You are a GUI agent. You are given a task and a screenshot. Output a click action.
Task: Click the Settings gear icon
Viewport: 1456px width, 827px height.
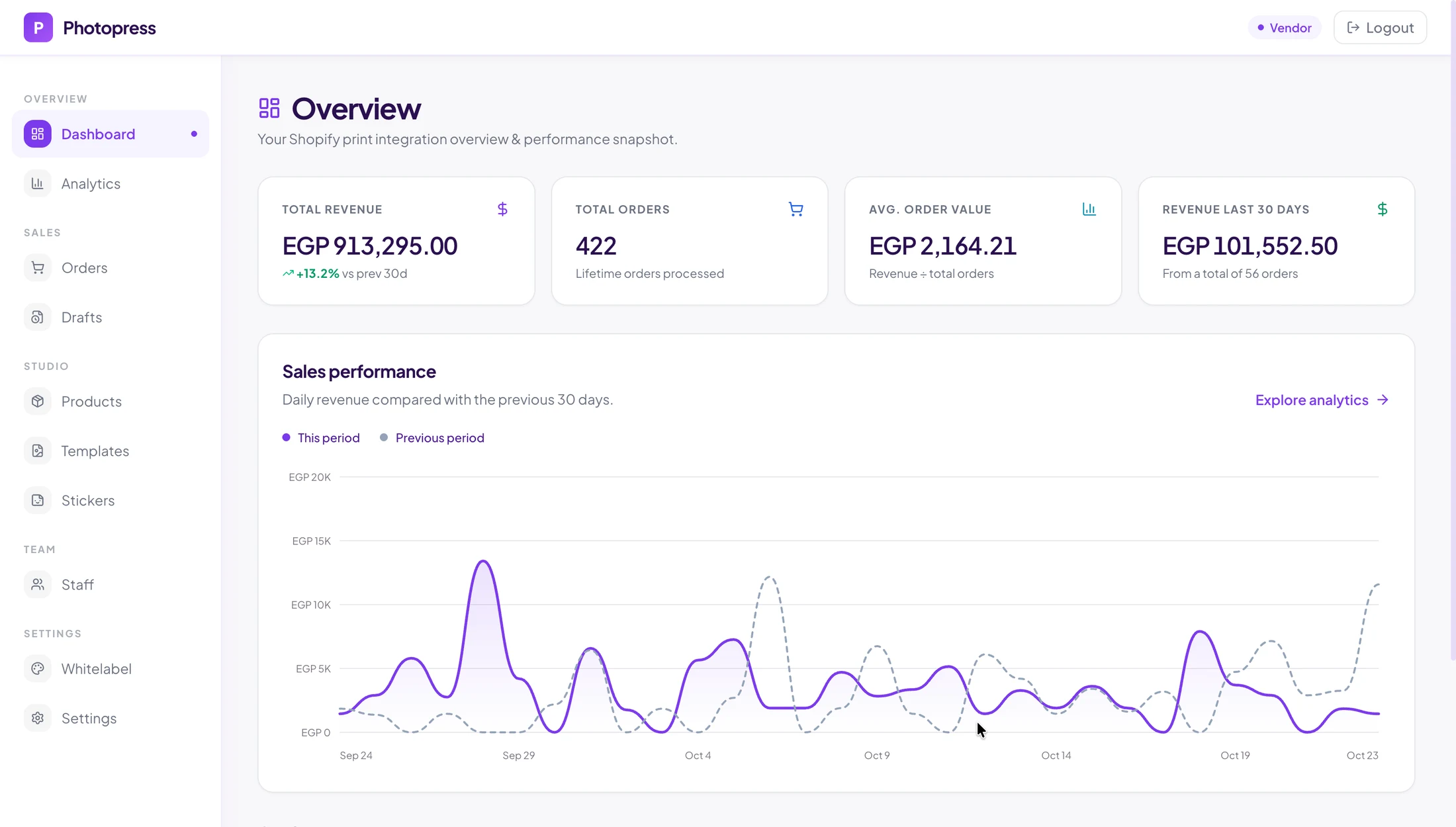[x=38, y=718]
